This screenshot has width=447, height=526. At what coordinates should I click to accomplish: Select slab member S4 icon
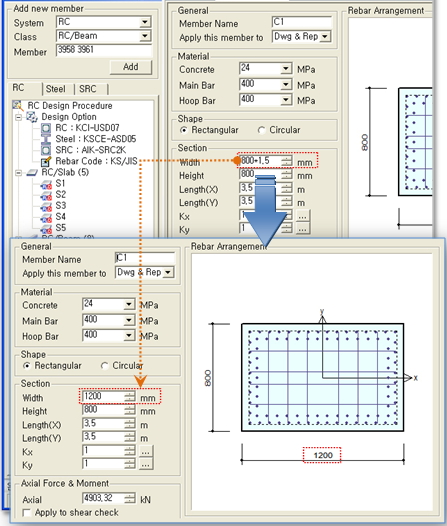46,217
